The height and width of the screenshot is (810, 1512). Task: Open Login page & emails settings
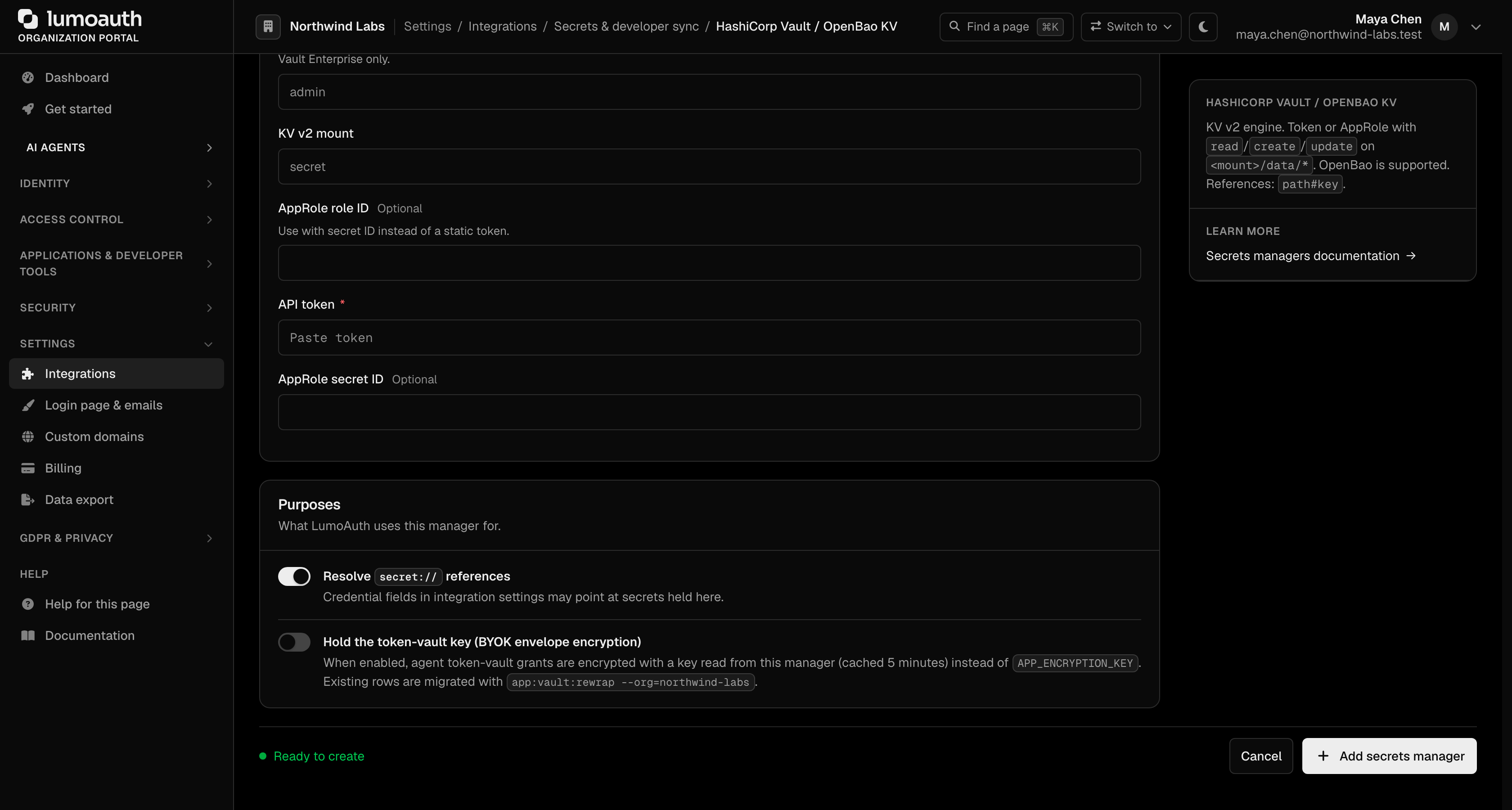pyautogui.click(x=116, y=405)
